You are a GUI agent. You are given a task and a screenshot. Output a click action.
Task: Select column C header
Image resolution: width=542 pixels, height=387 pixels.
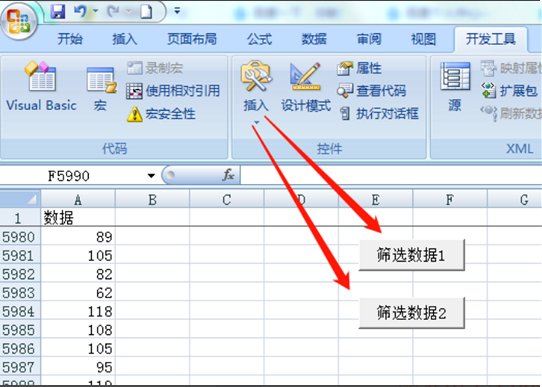[x=227, y=199]
